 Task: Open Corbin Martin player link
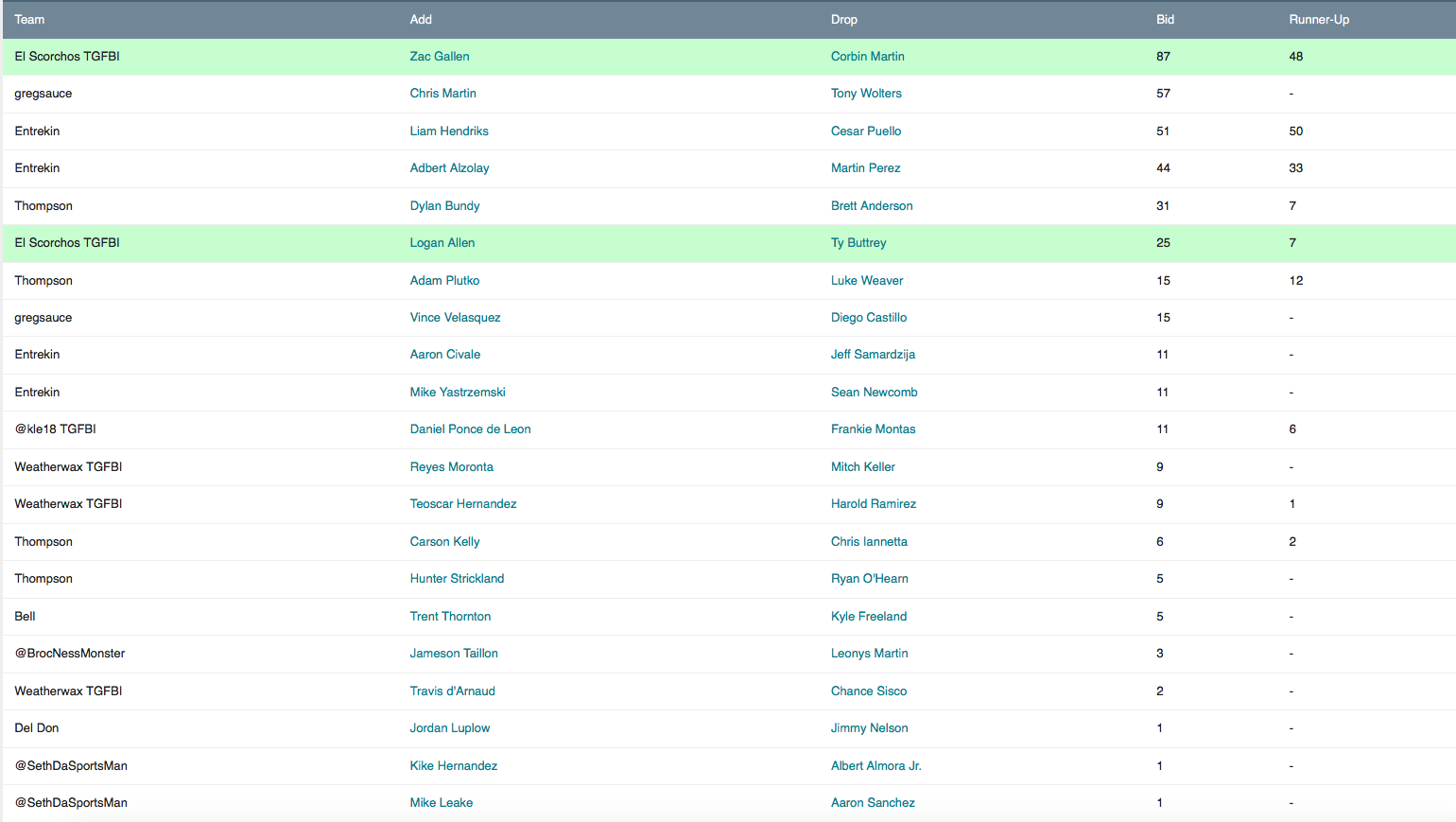click(868, 57)
